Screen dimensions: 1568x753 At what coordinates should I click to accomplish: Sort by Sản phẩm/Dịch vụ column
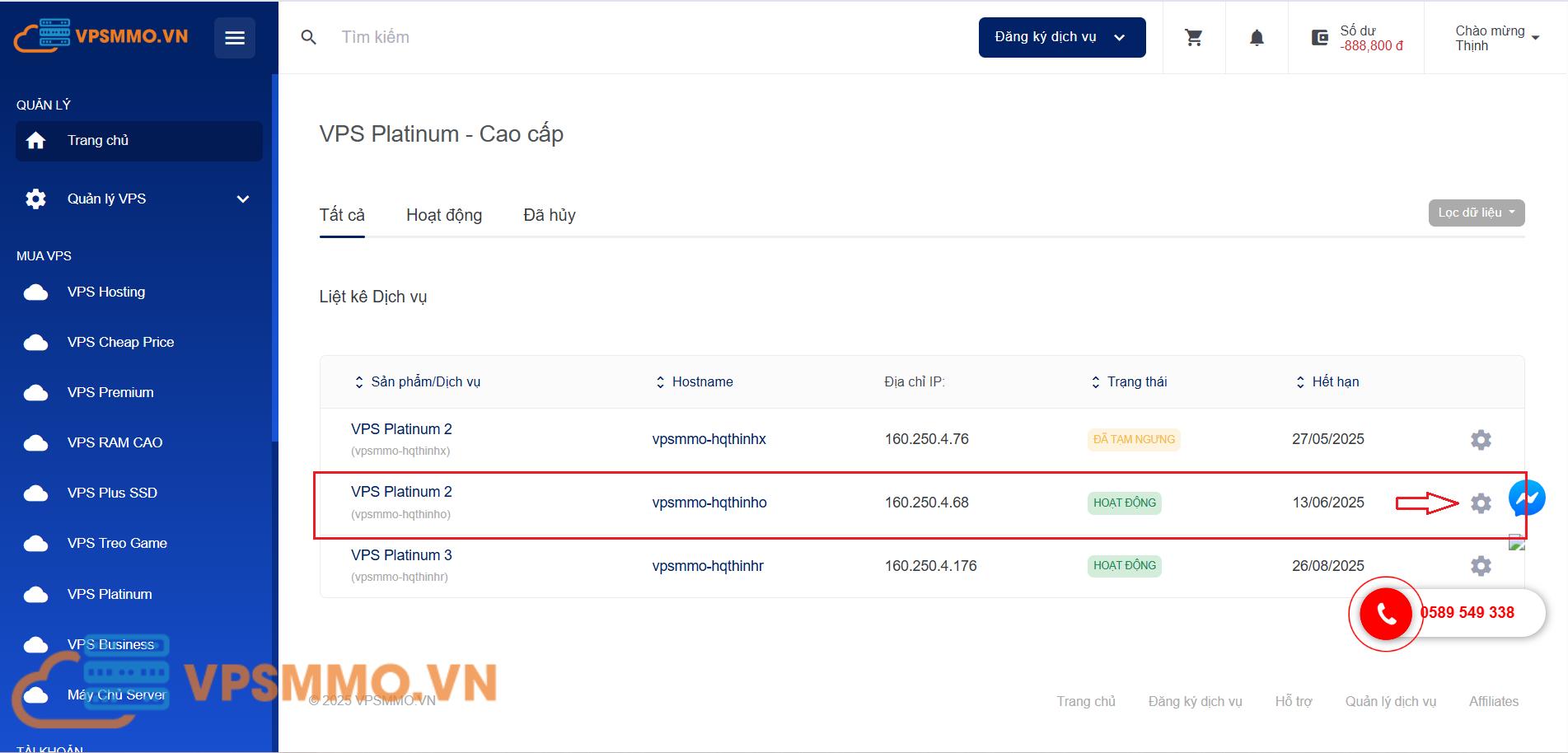pyautogui.click(x=417, y=382)
